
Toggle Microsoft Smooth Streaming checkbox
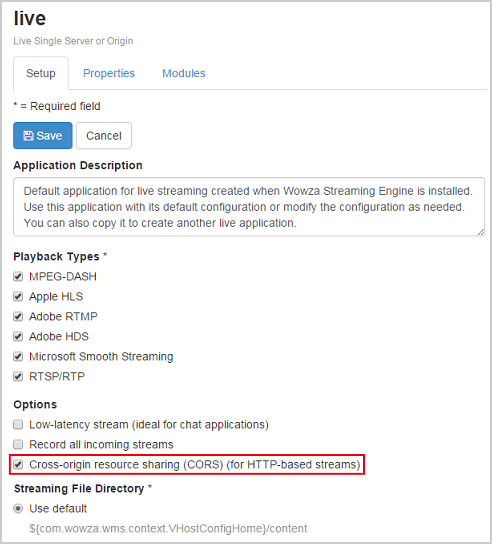[18, 356]
